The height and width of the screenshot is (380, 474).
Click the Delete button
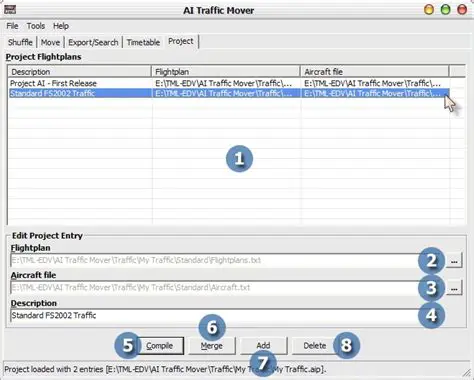315,346
